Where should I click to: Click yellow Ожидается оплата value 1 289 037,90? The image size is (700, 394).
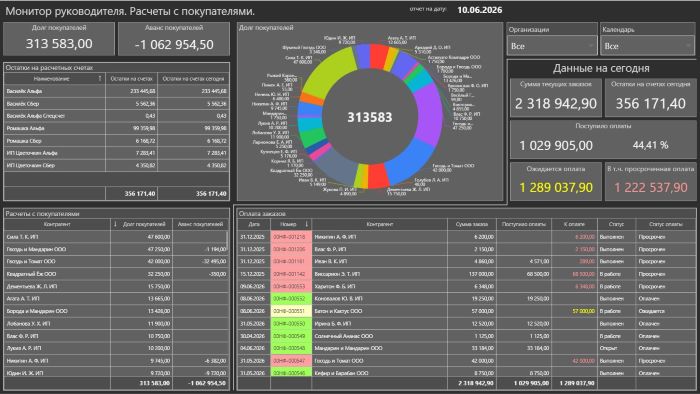point(556,187)
